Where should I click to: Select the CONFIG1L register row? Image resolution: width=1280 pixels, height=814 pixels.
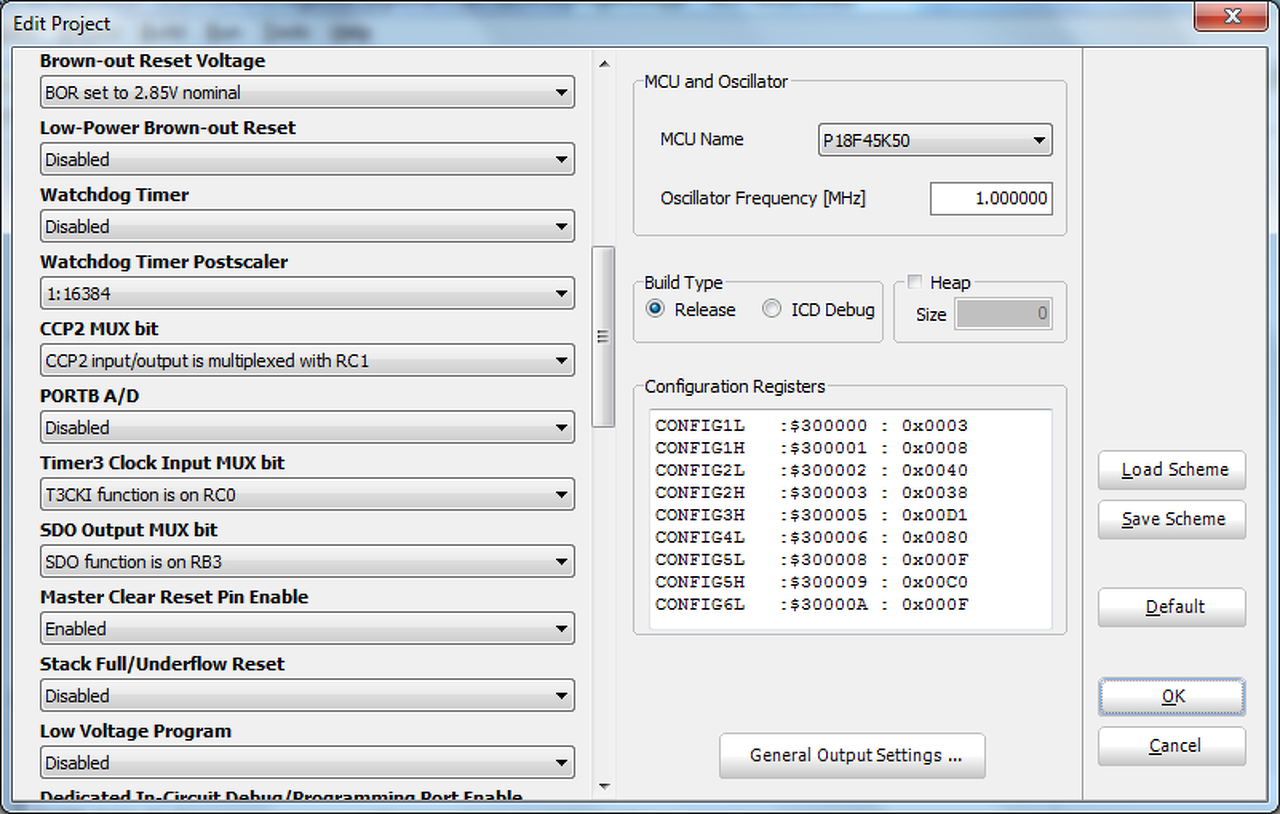click(812, 426)
